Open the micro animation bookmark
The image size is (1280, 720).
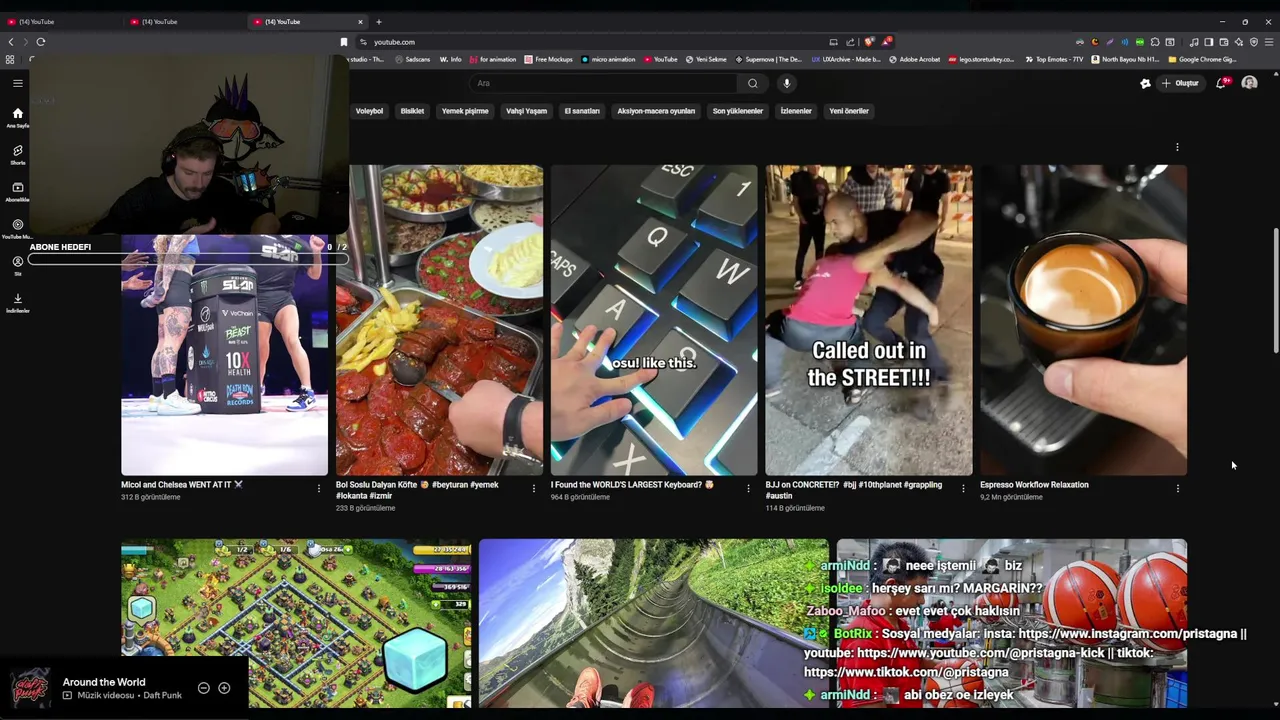(608, 59)
